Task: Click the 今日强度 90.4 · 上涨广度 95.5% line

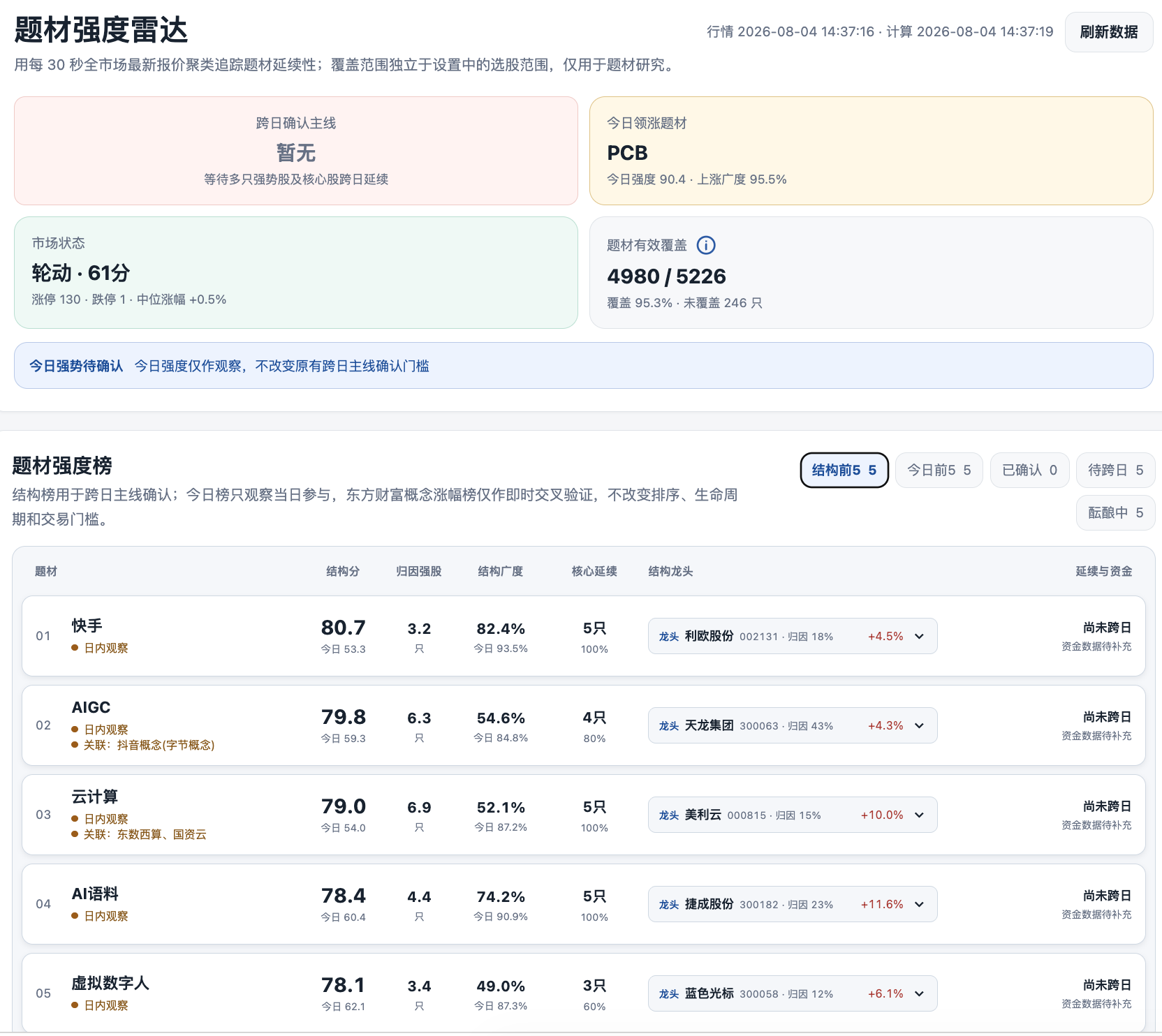Action: (x=697, y=179)
